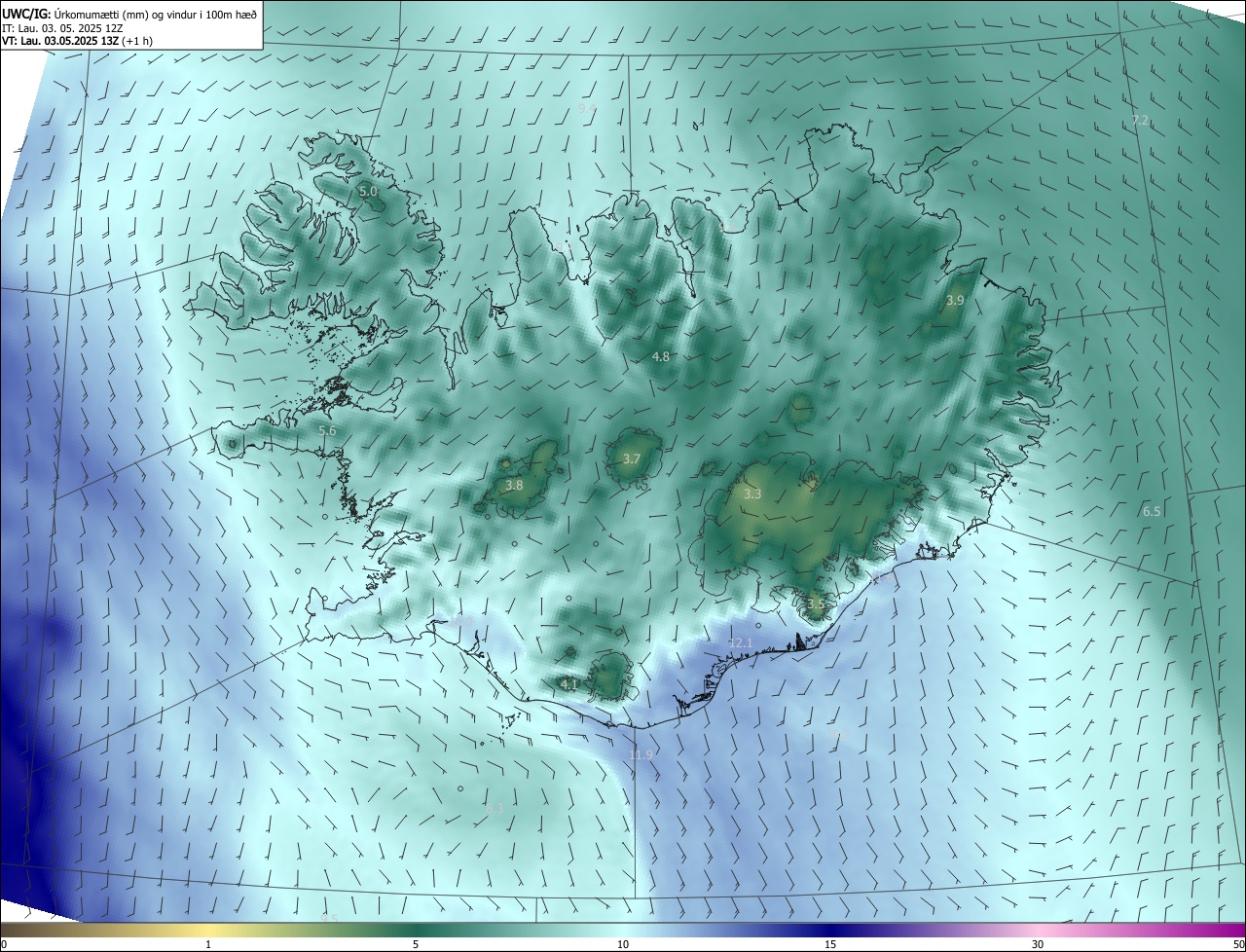Click the '50' tick label on the color scale

tap(1238, 945)
